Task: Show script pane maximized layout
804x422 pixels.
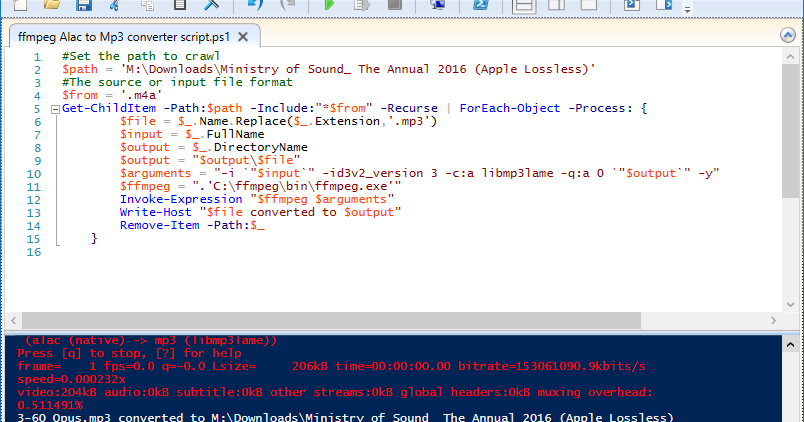Action: [589, 5]
